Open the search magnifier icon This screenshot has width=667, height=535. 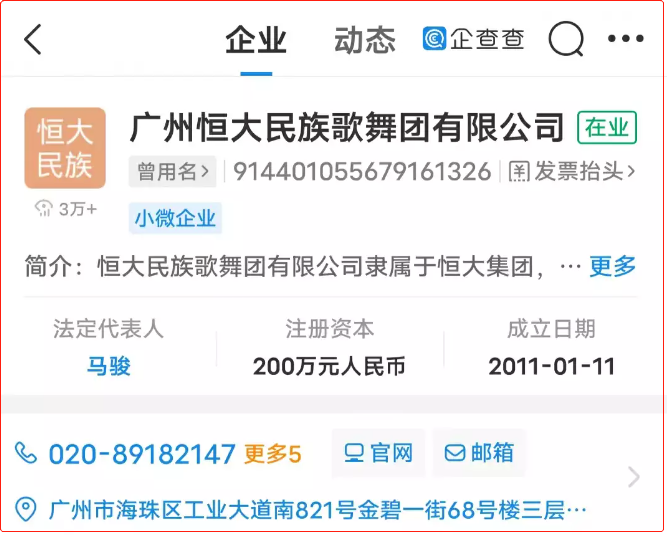pyautogui.click(x=566, y=39)
